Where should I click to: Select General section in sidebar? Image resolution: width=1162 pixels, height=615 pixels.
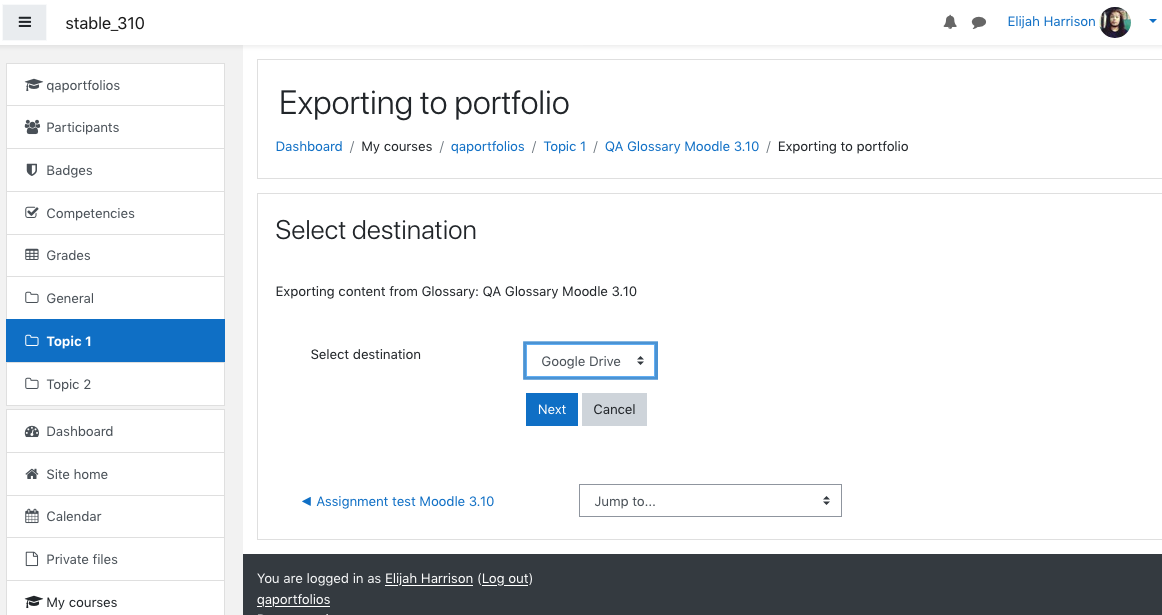pos(116,298)
